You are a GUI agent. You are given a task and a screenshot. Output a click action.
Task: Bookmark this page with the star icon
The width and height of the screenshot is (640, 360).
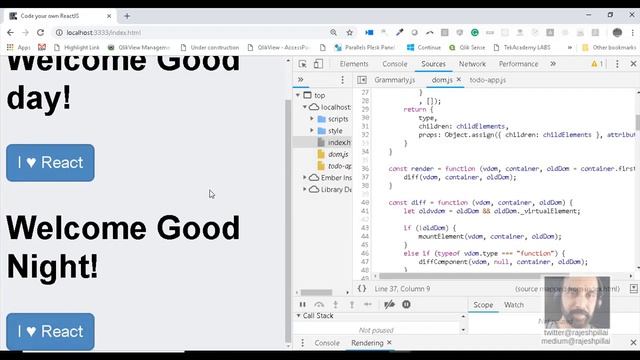pyautogui.click(x=350, y=32)
